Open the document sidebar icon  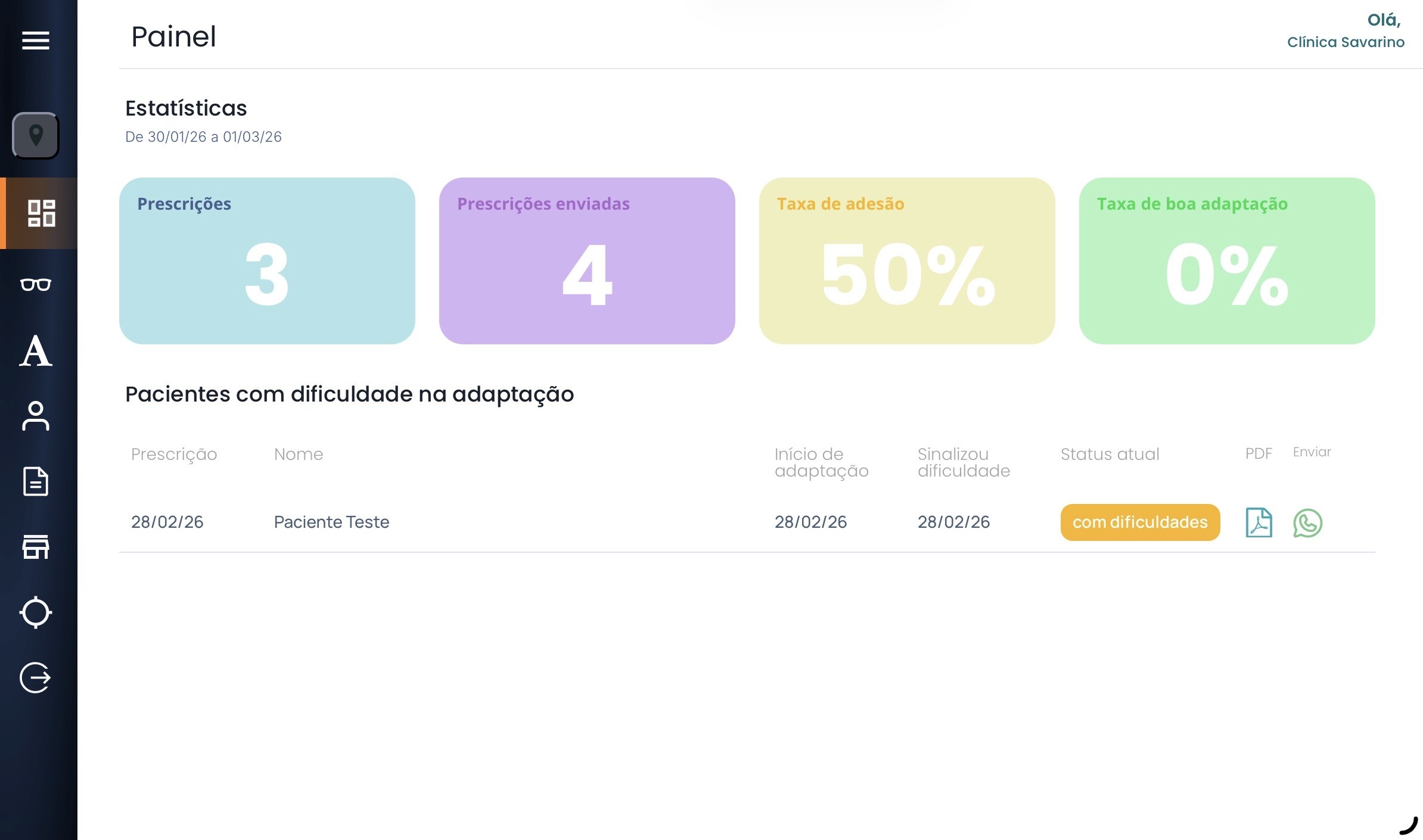36,481
